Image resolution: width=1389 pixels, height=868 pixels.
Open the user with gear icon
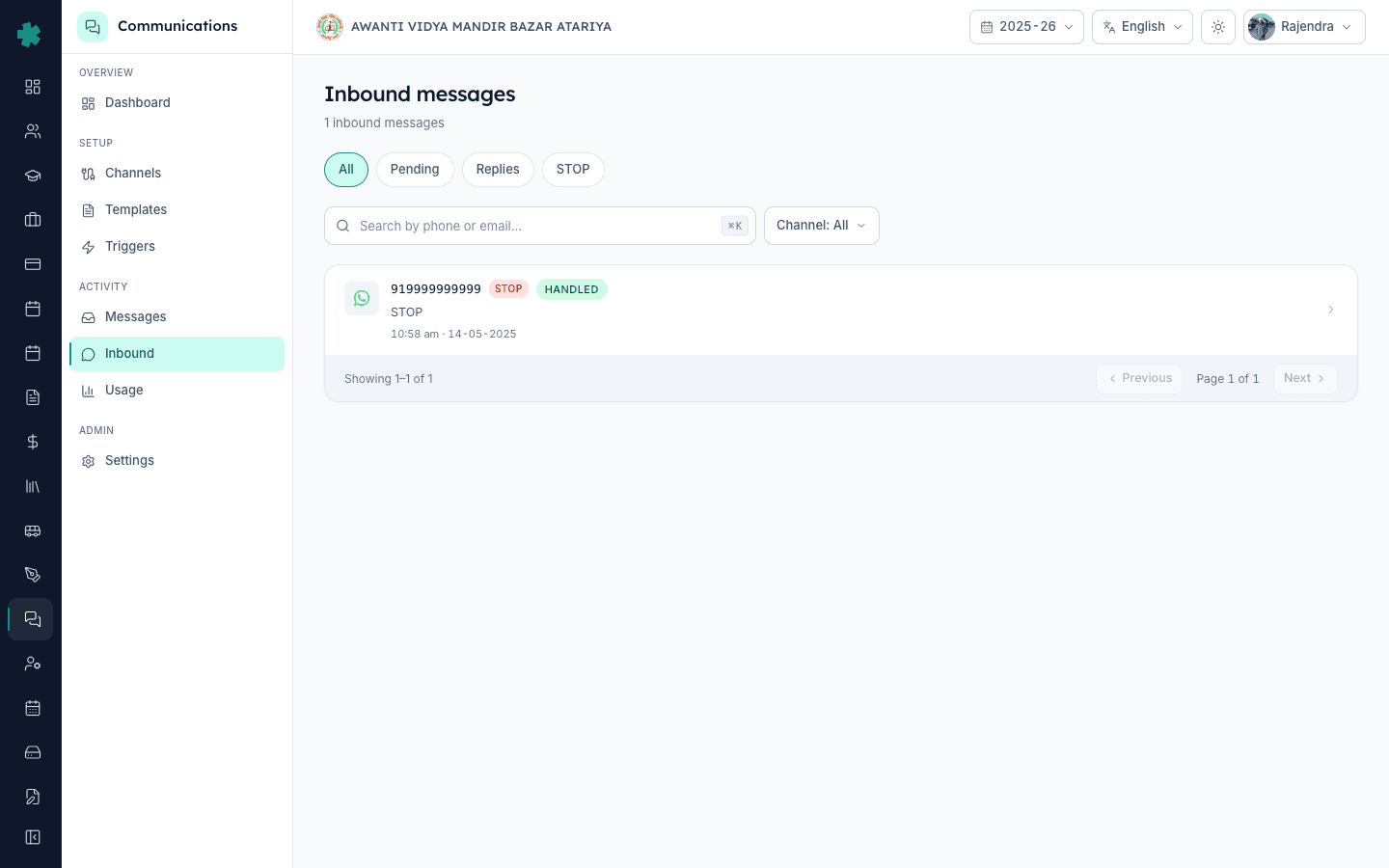(x=33, y=664)
